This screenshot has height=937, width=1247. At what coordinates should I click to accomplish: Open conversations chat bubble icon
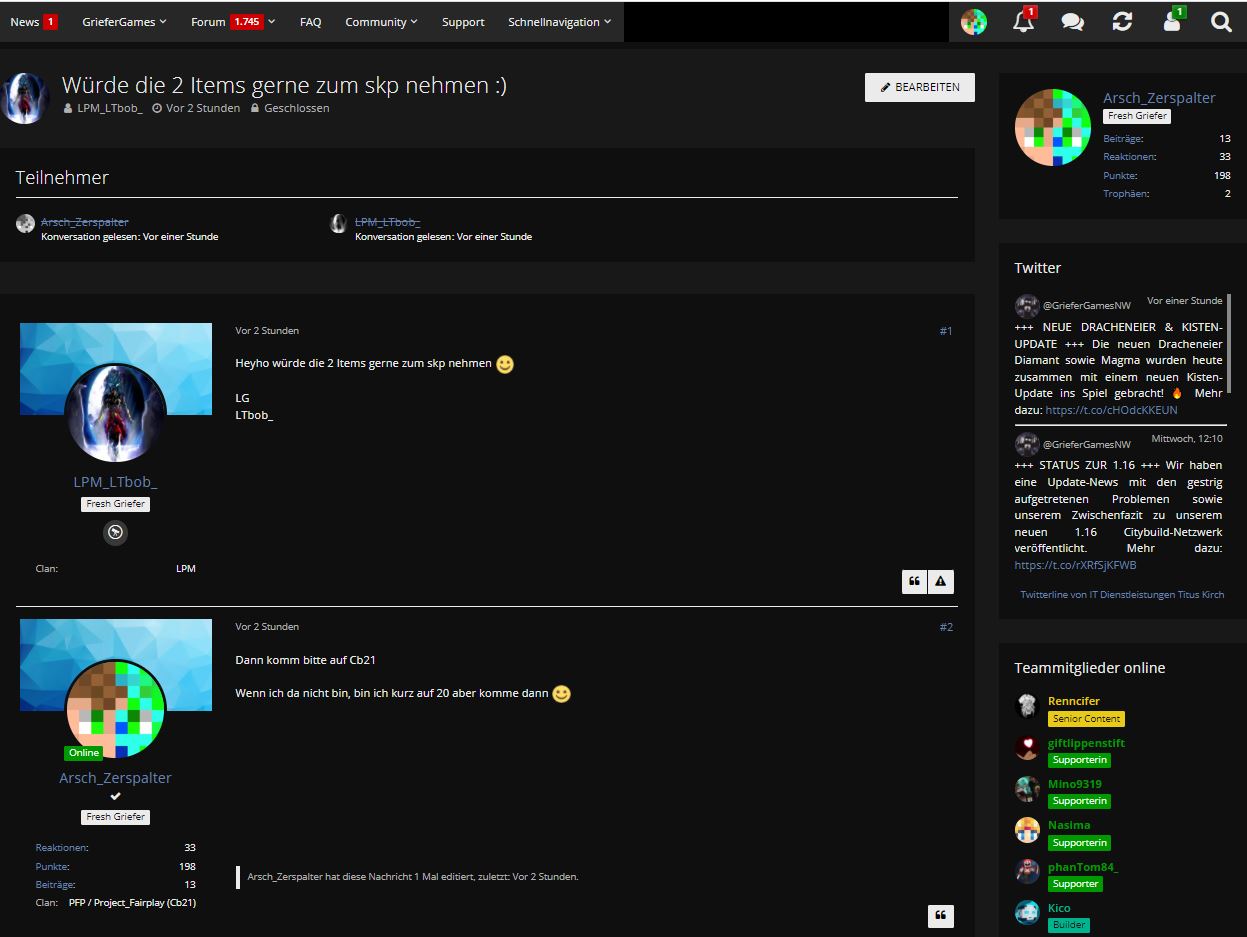(1072, 22)
